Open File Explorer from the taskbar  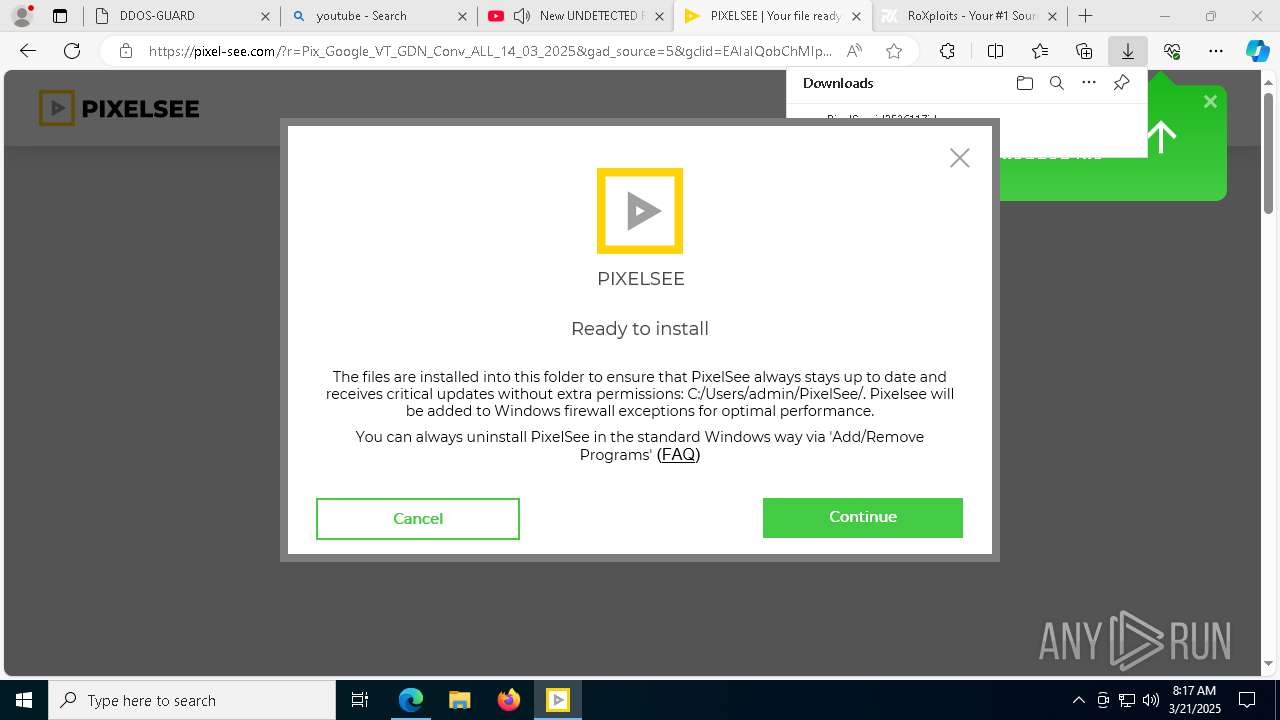pos(459,700)
